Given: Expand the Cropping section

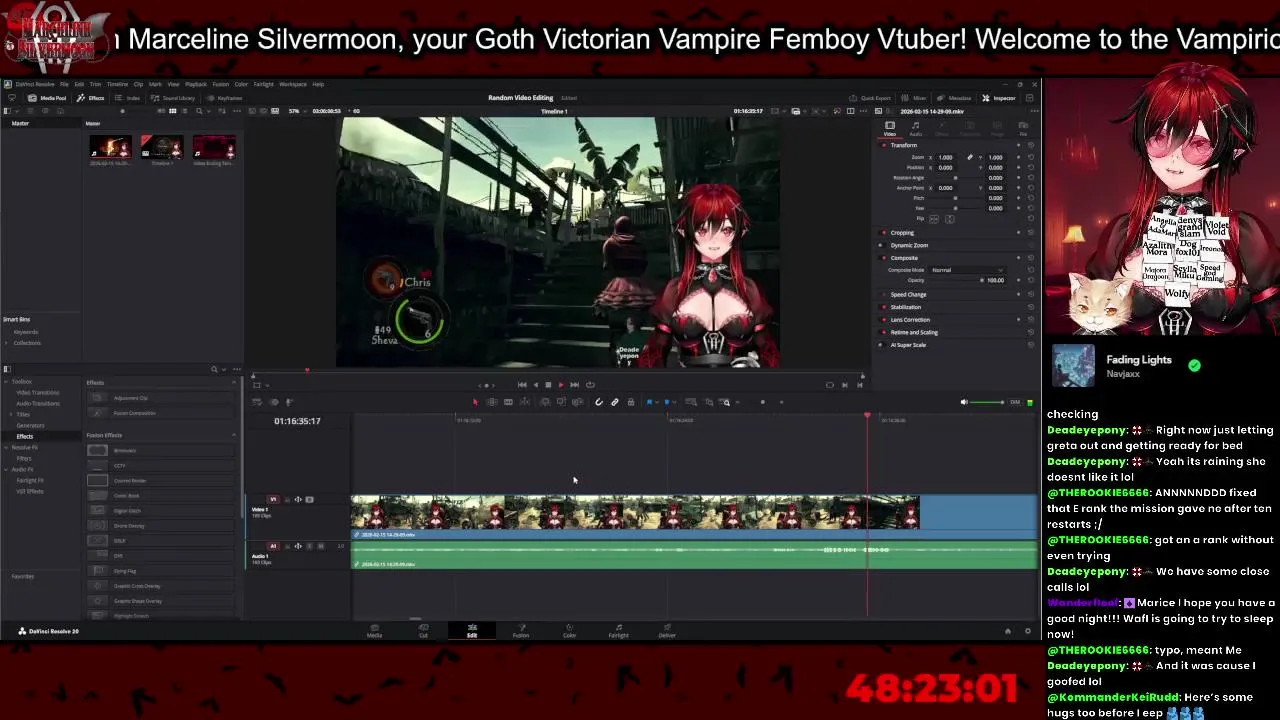Looking at the screenshot, I should [x=902, y=233].
